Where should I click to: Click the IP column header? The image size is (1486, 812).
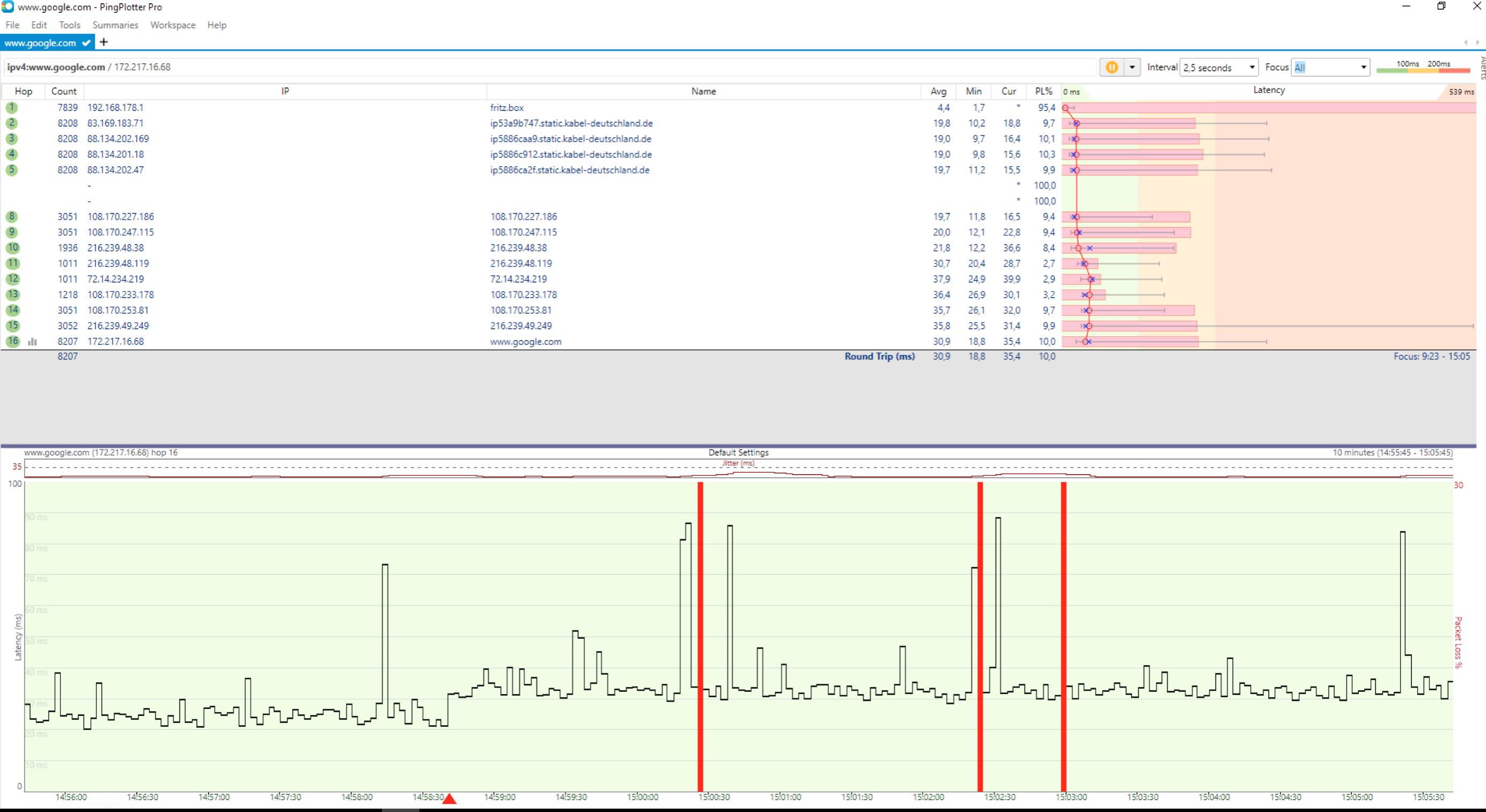click(285, 91)
